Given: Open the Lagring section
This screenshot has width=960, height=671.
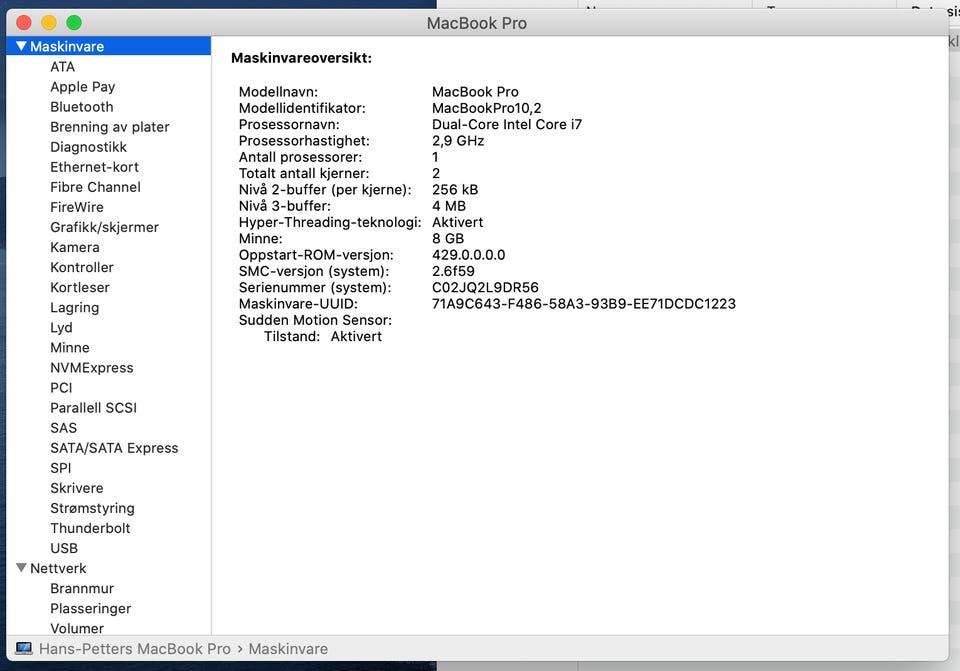Looking at the screenshot, I should 75,307.
